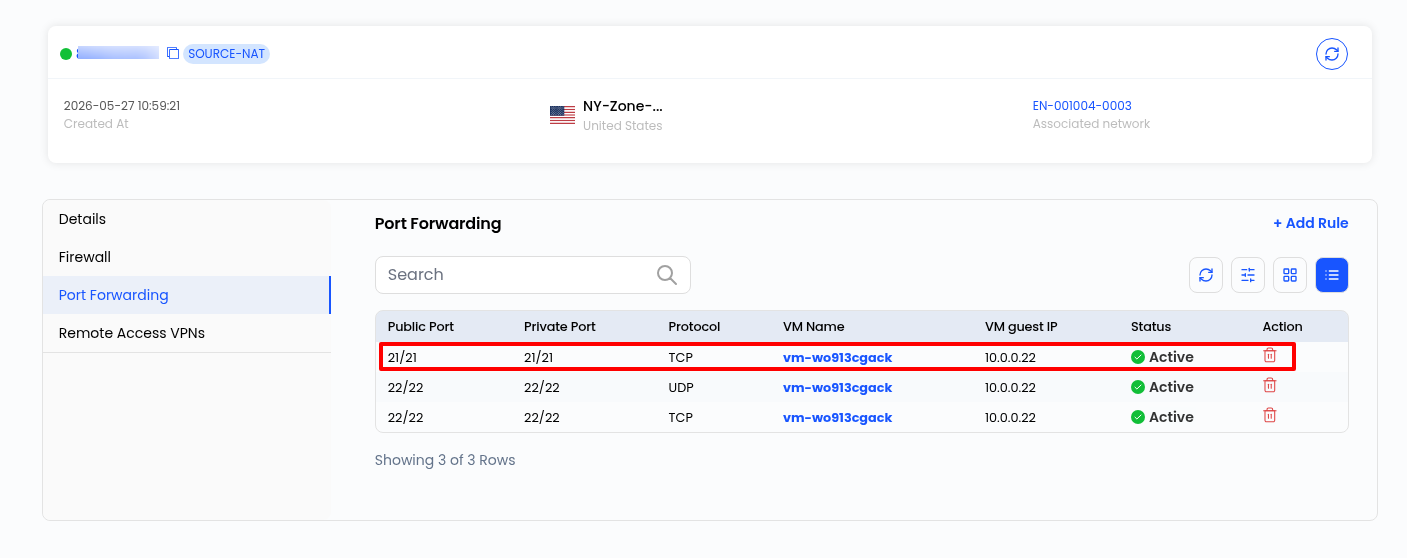Delete the 21/21 TCP forwarding rule
1407x558 pixels.
click(x=1270, y=356)
